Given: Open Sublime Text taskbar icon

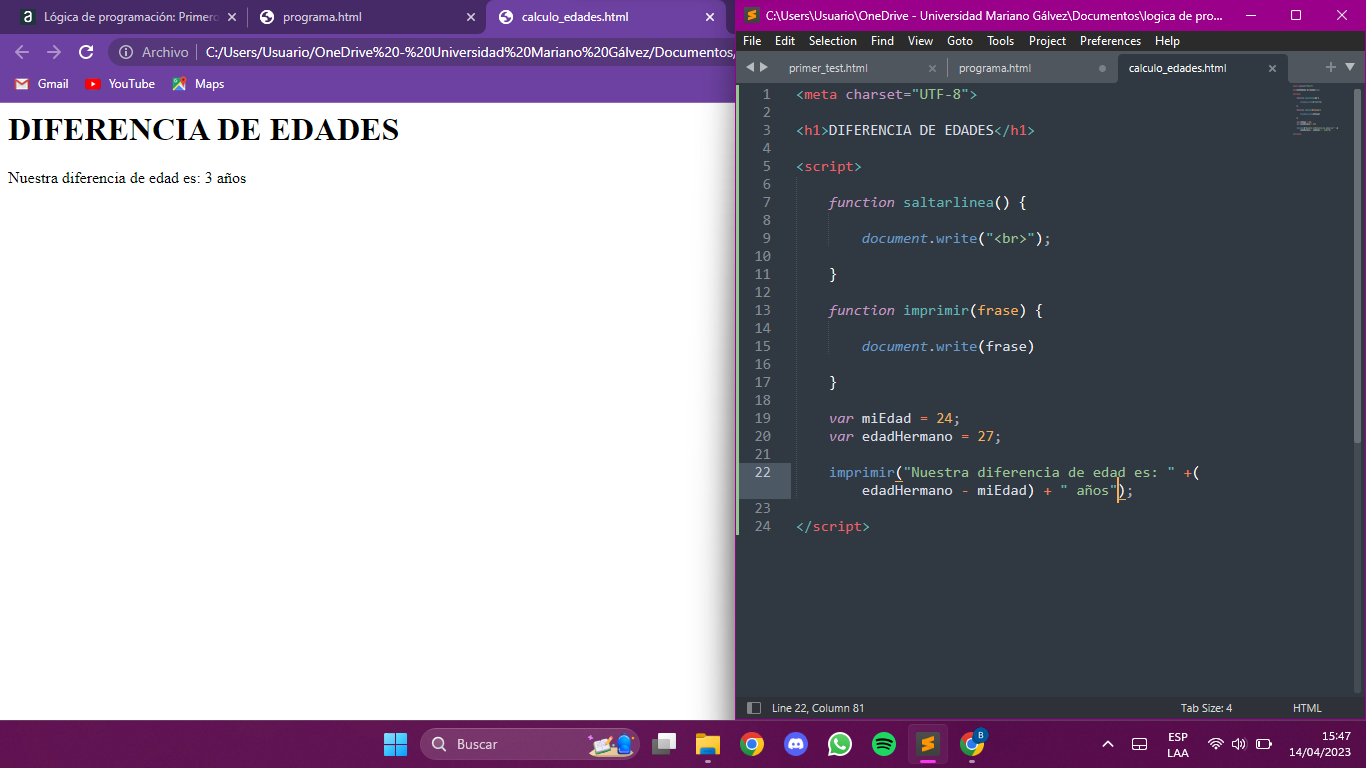Looking at the screenshot, I should click(x=928, y=744).
